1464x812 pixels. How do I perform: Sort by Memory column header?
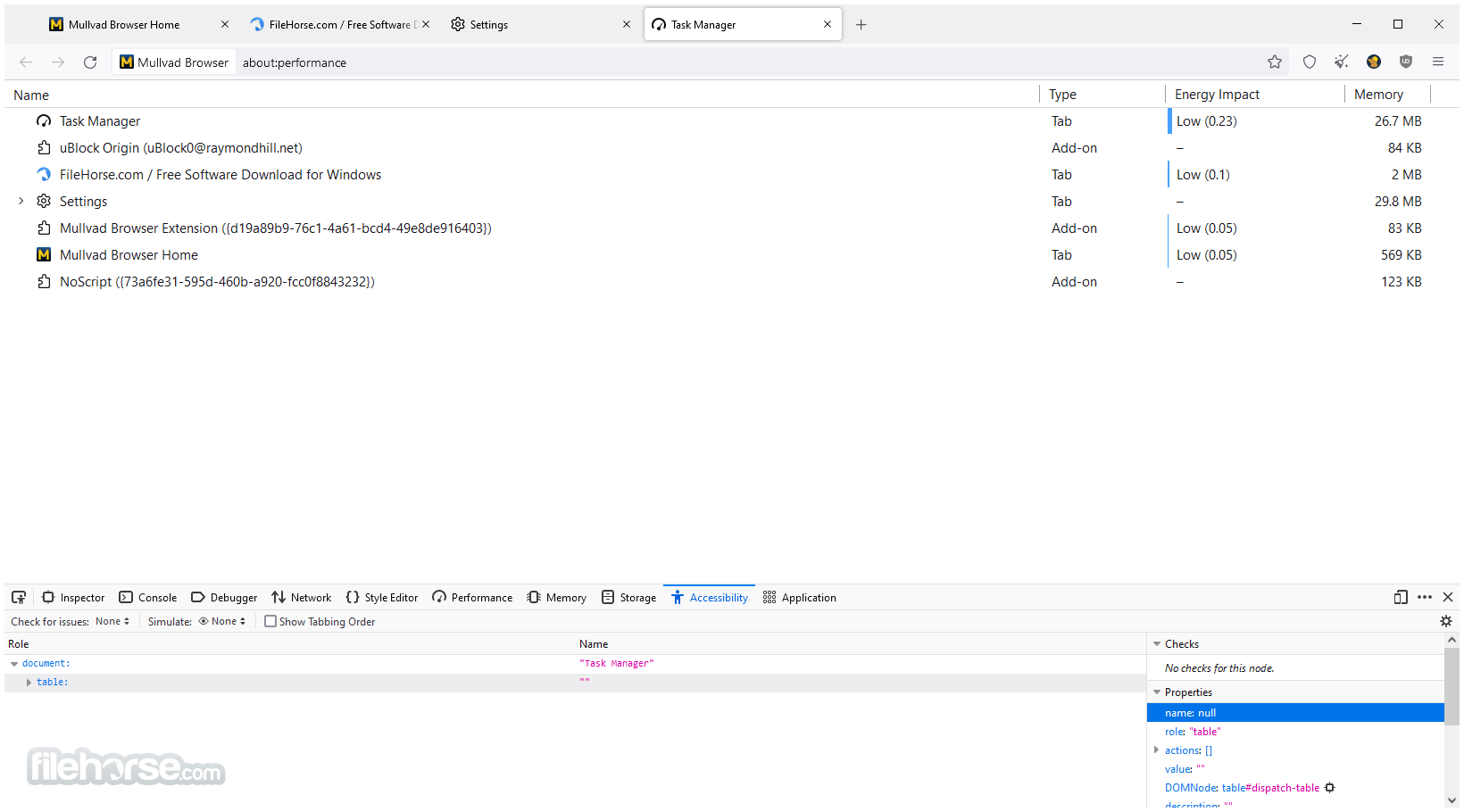[1388, 95]
